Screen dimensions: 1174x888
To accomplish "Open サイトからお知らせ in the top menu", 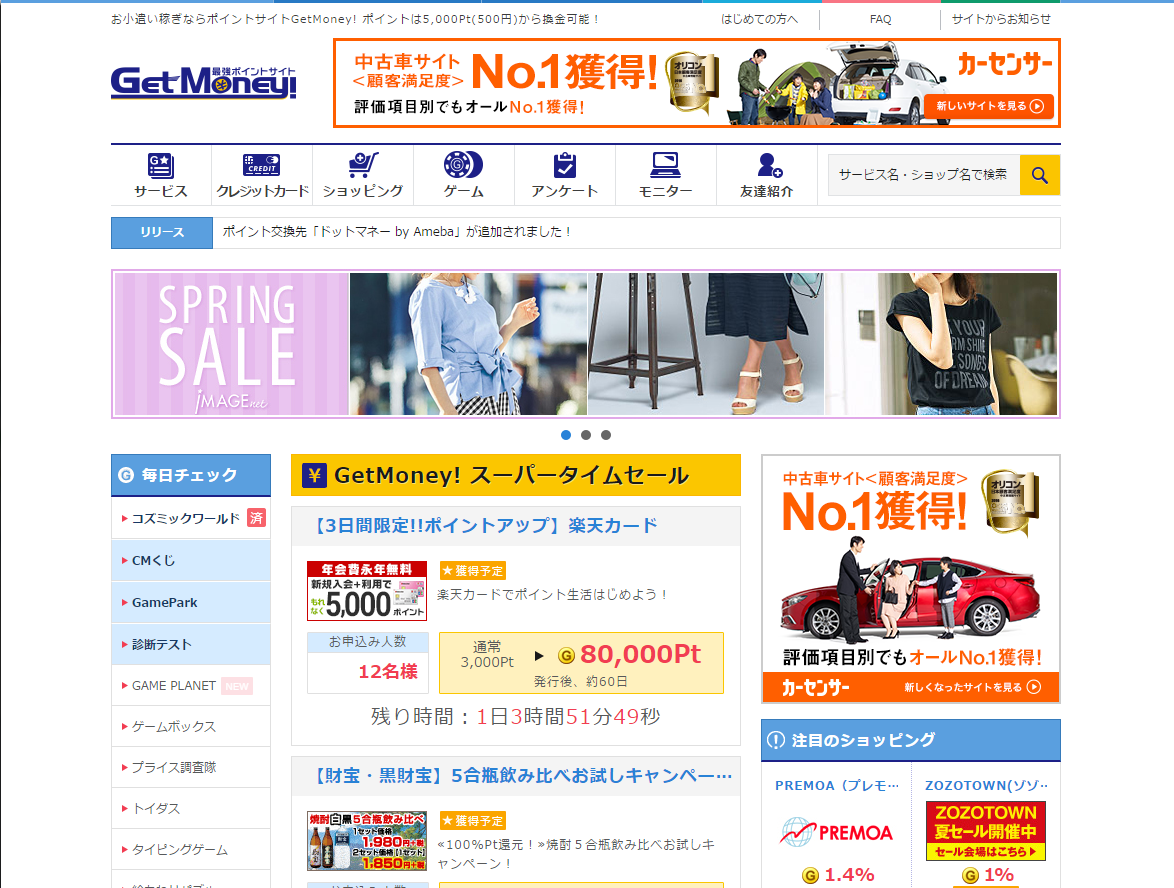I will pos(1001,19).
